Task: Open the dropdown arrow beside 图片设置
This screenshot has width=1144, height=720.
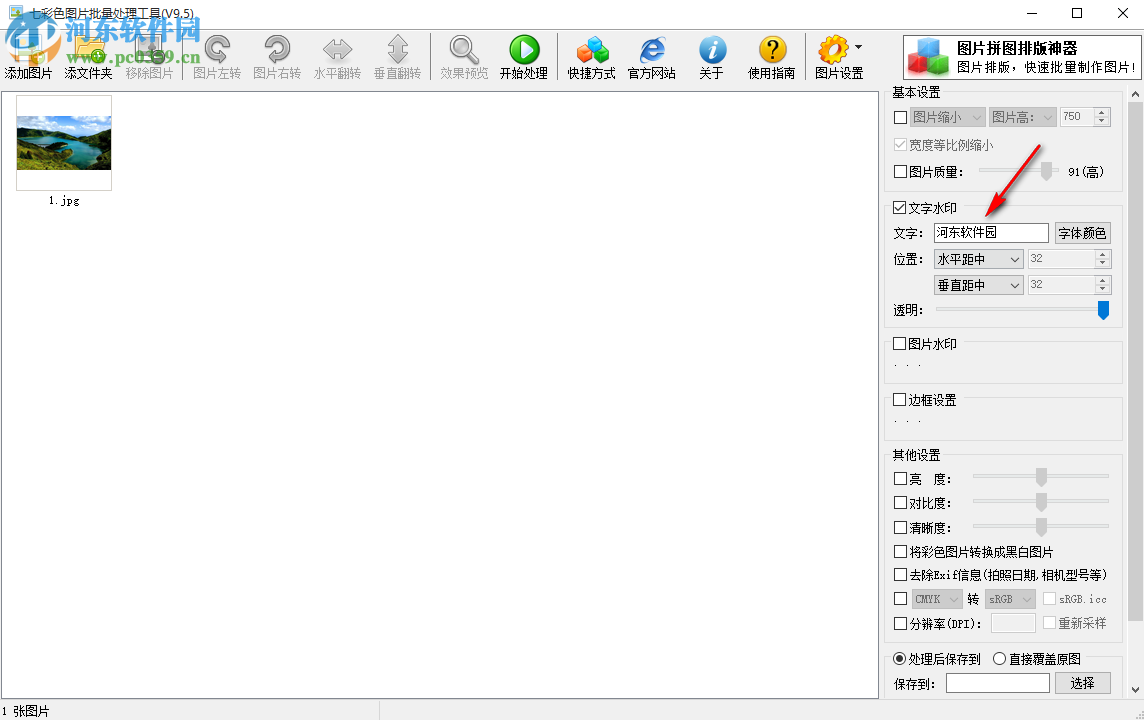Action: (x=858, y=48)
